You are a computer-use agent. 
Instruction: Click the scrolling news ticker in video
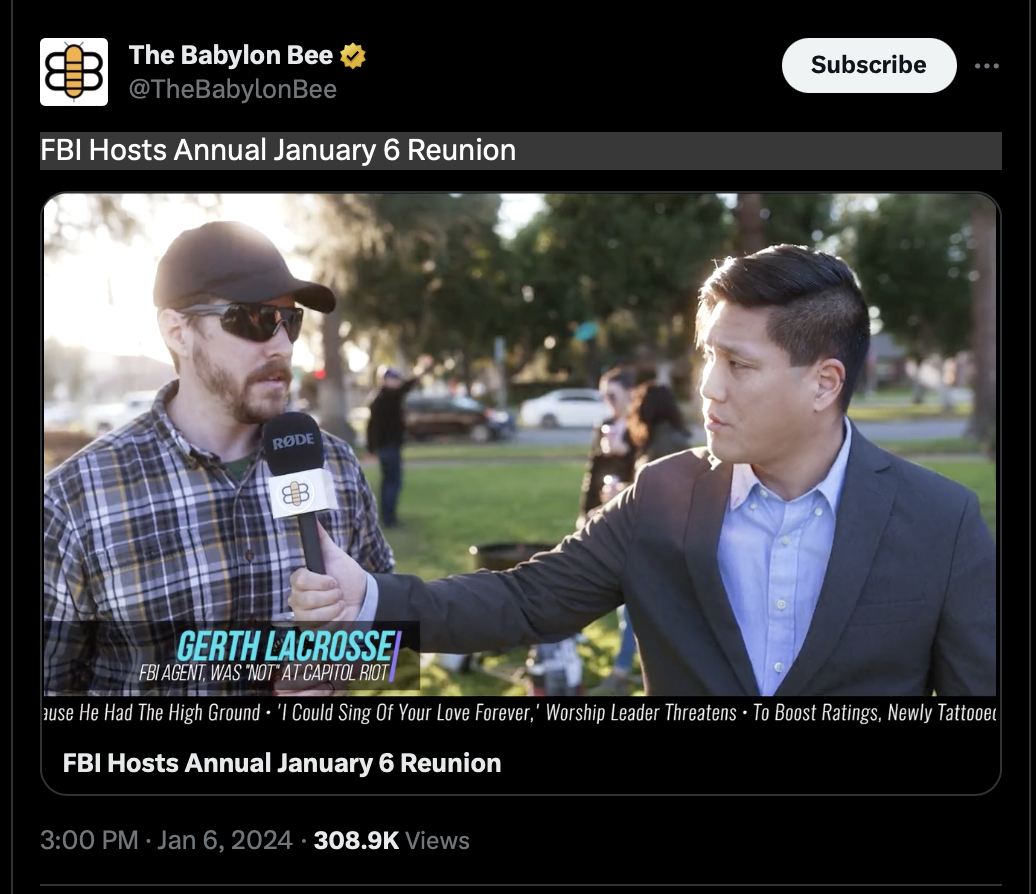pyautogui.click(x=521, y=713)
